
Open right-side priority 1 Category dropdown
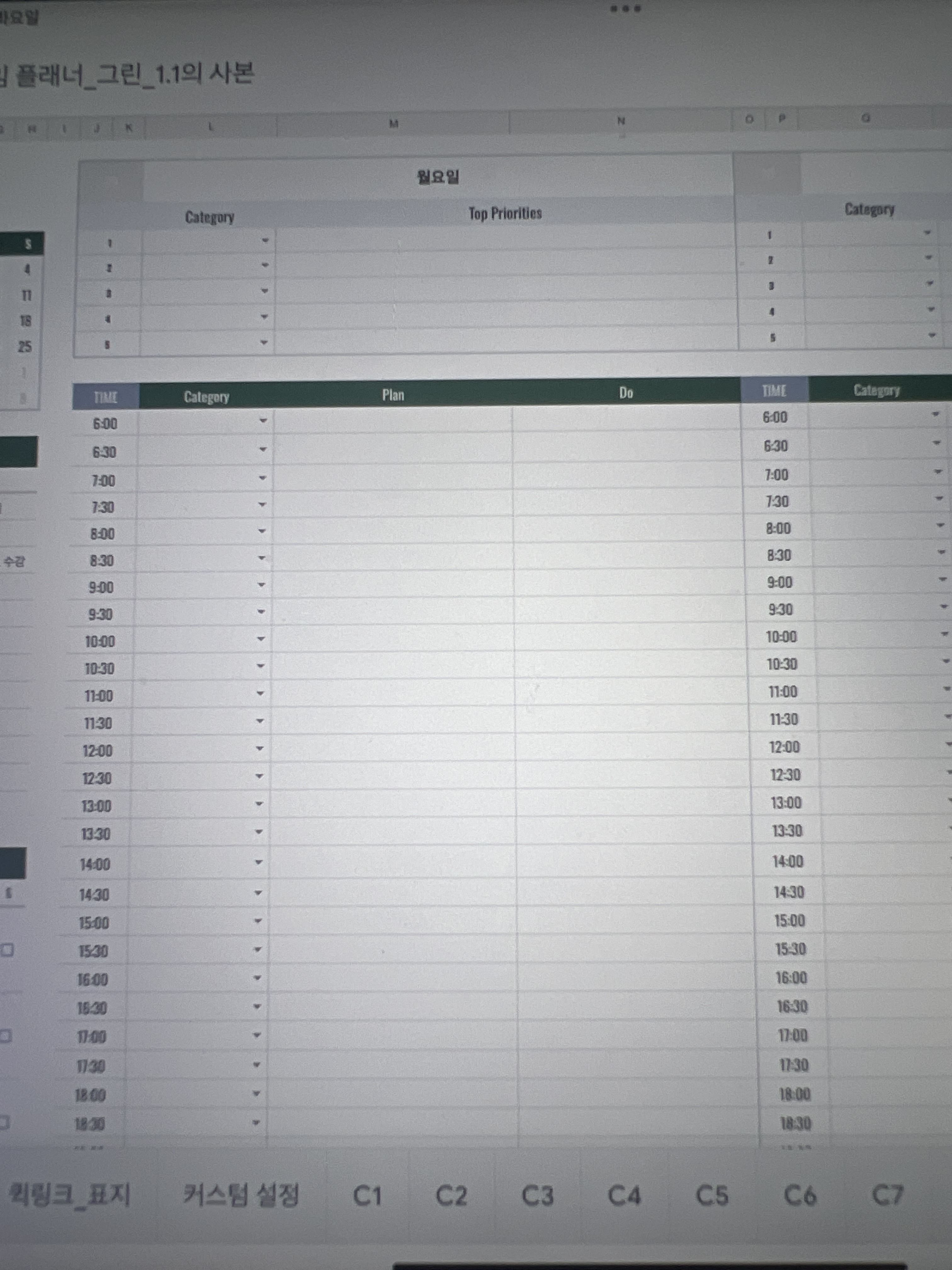point(927,233)
